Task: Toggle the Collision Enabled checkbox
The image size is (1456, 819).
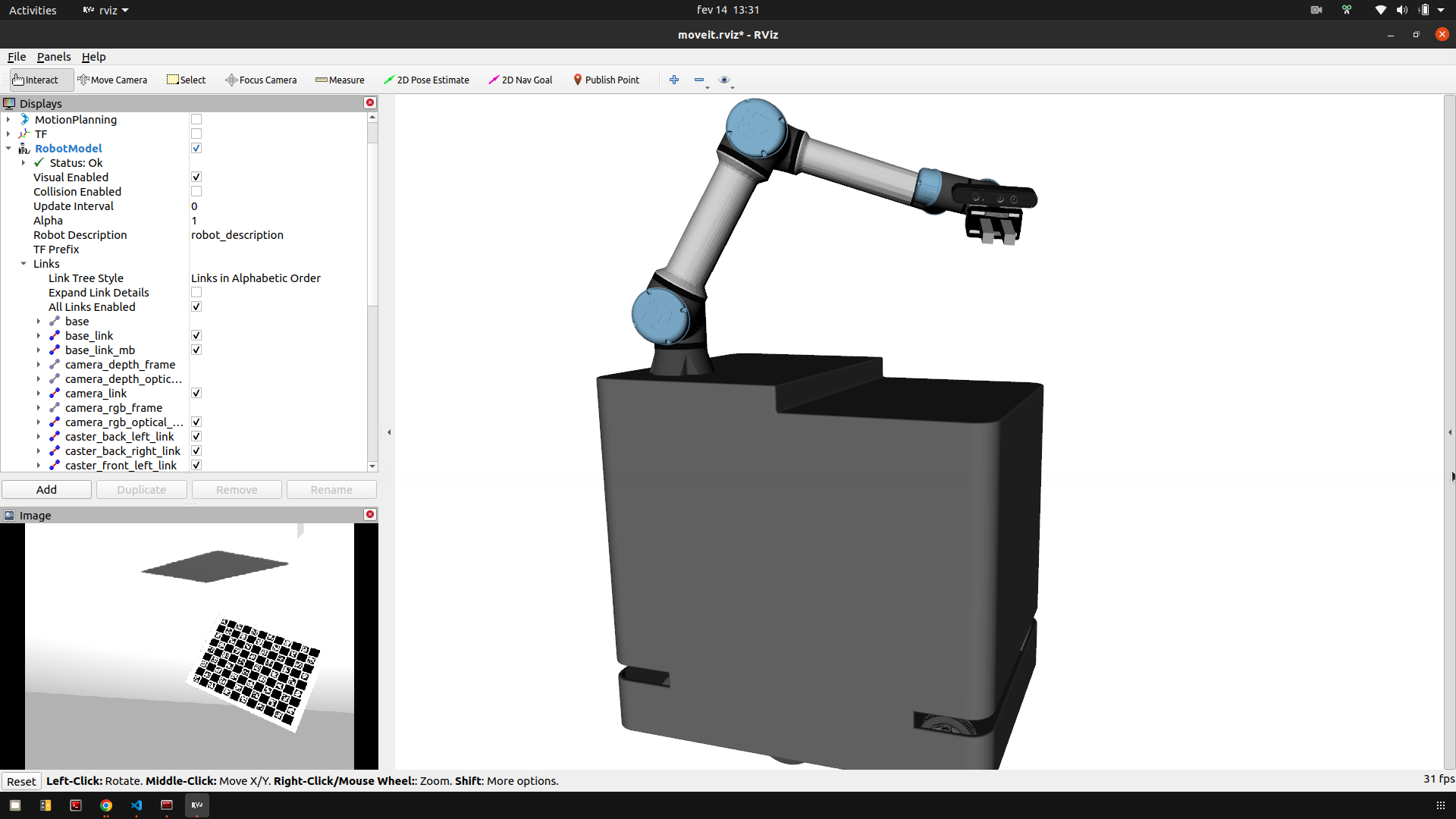Action: click(196, 192)
